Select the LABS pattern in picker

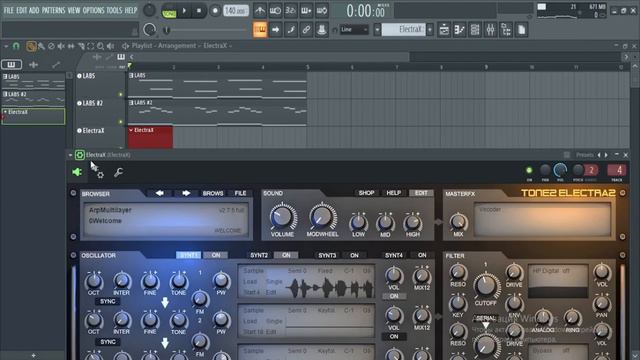pyautogui.click(x=33, y=81)
